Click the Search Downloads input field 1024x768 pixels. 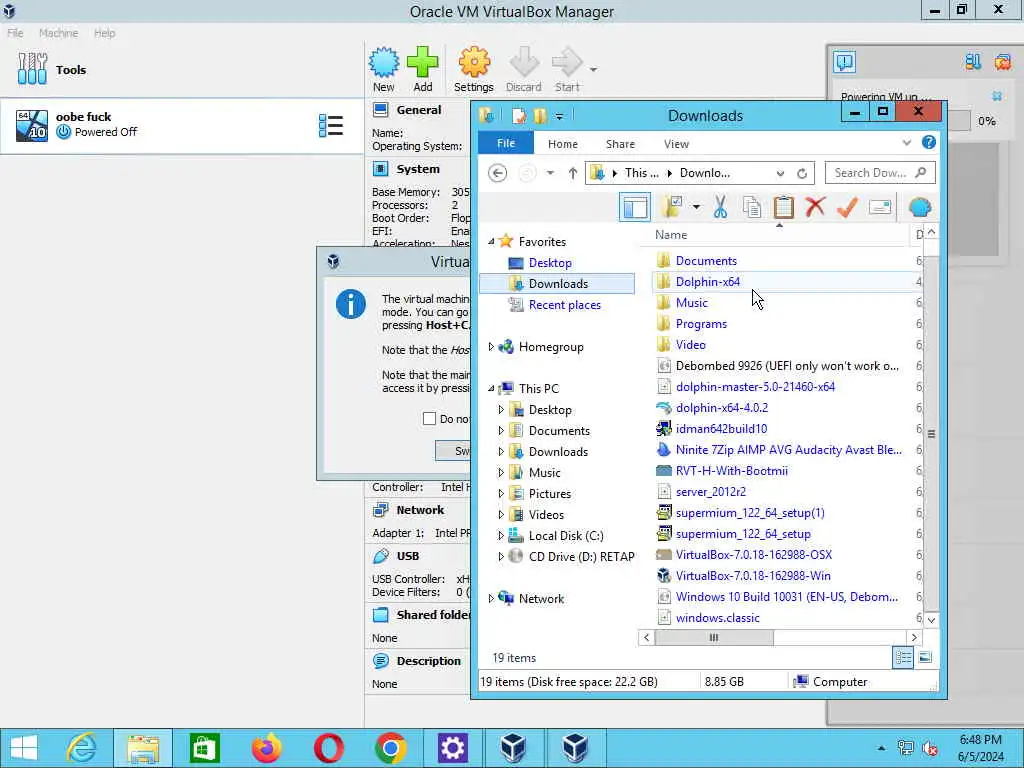[x=880, y=172]
